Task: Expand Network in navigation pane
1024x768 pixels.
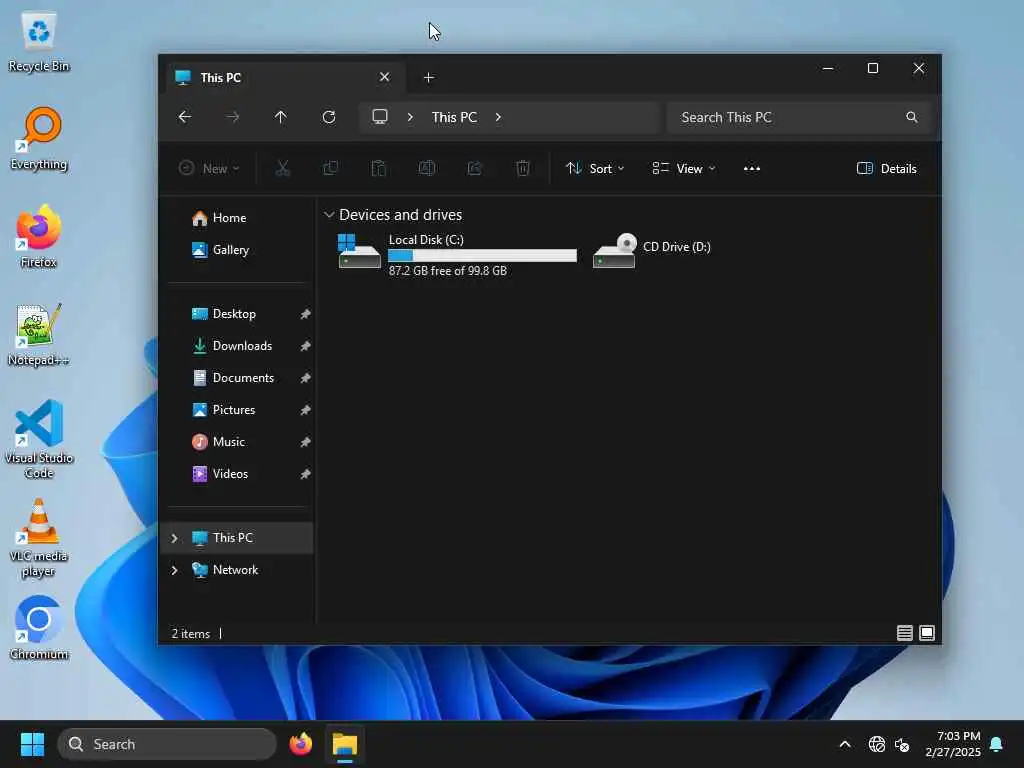Action: (174, 570)
